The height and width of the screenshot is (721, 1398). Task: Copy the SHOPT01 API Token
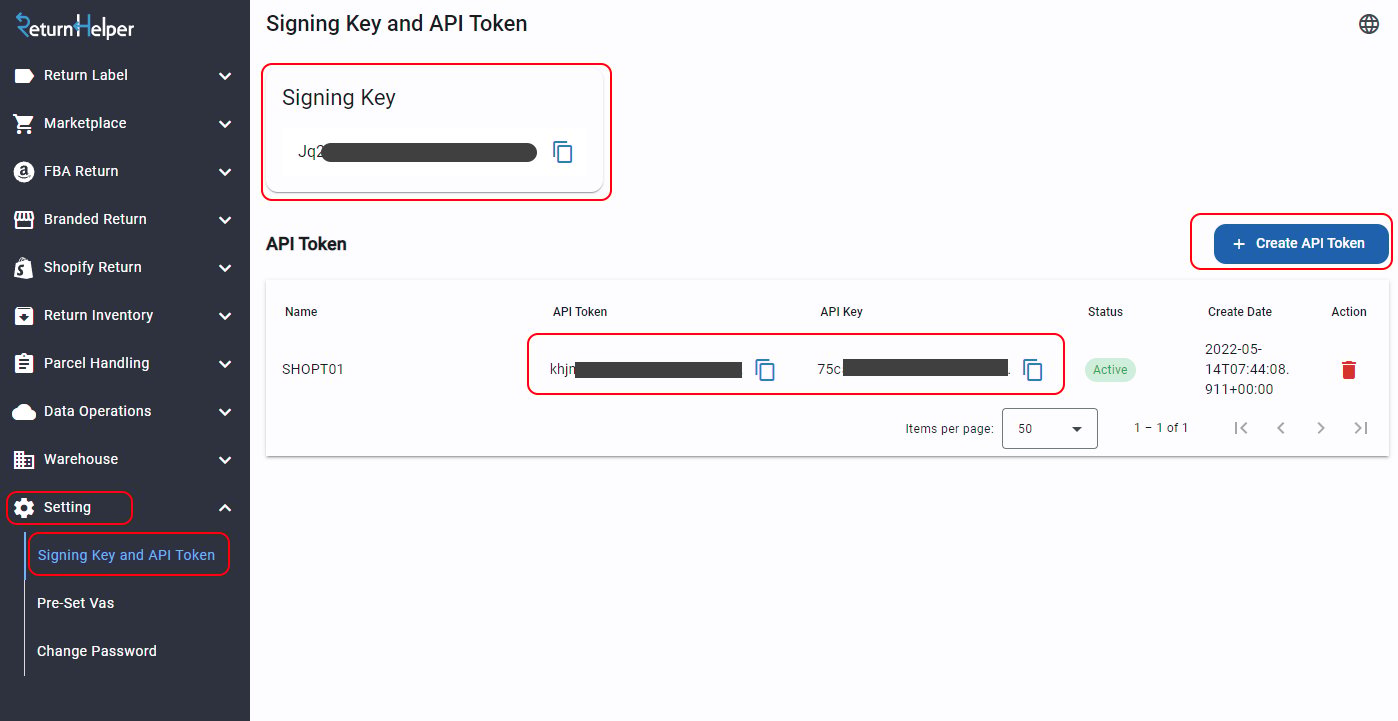tap(765, 370)
